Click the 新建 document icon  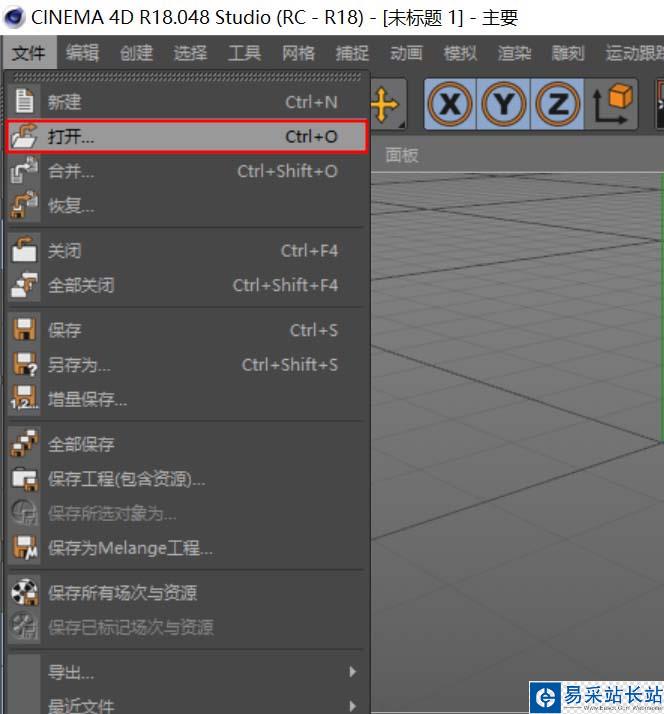click(24, 101)
